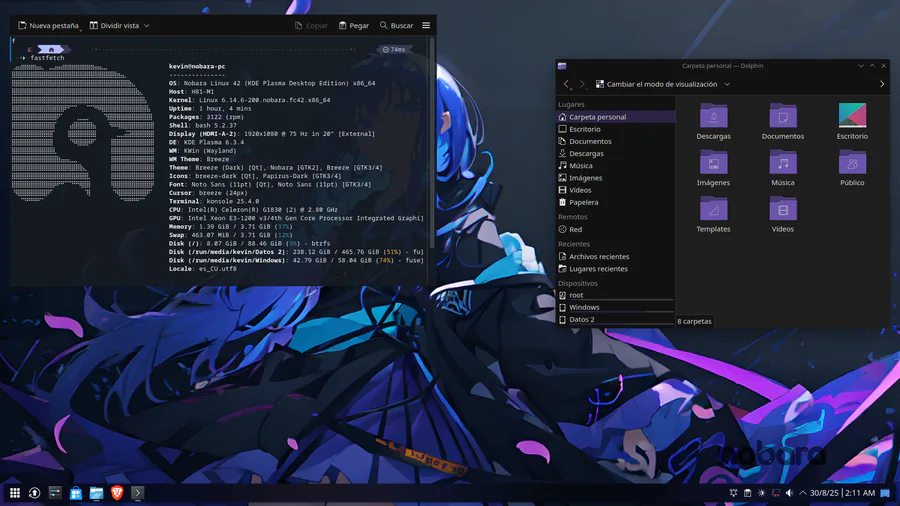Click the show desktop button in taskbar corner
Viewport: 900px width, 506px height.
pos(885,493)
